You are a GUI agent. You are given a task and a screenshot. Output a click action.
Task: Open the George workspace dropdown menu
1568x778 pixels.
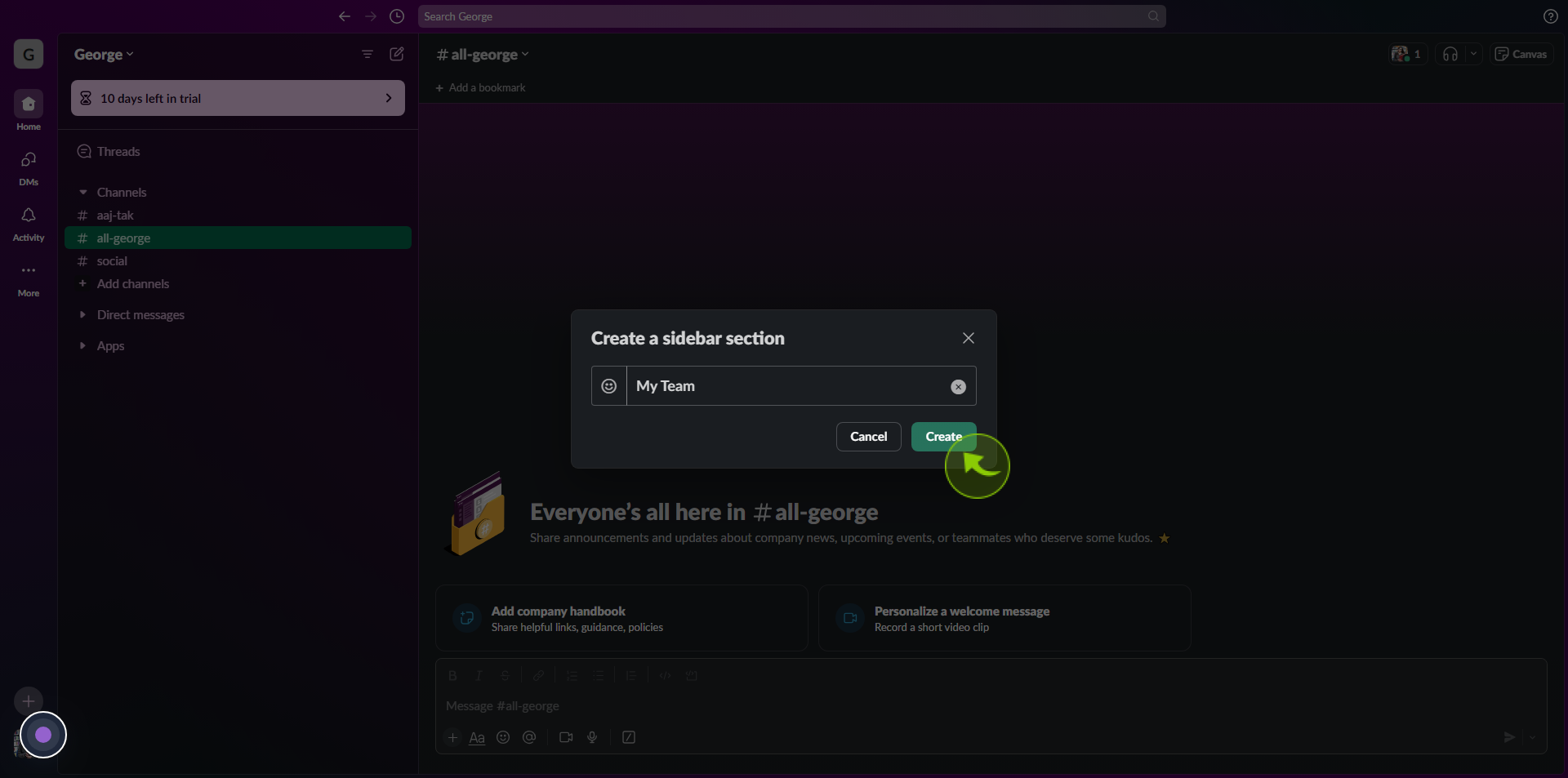click(104, 55)
